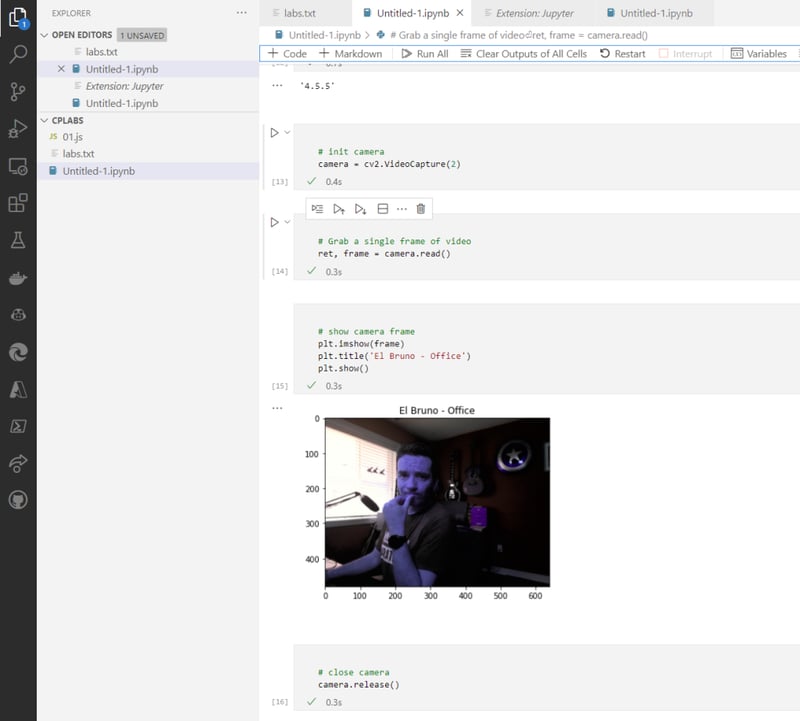Open Explorer more actions ellipsis
The image size is (800, 721).
click(241, 13)
